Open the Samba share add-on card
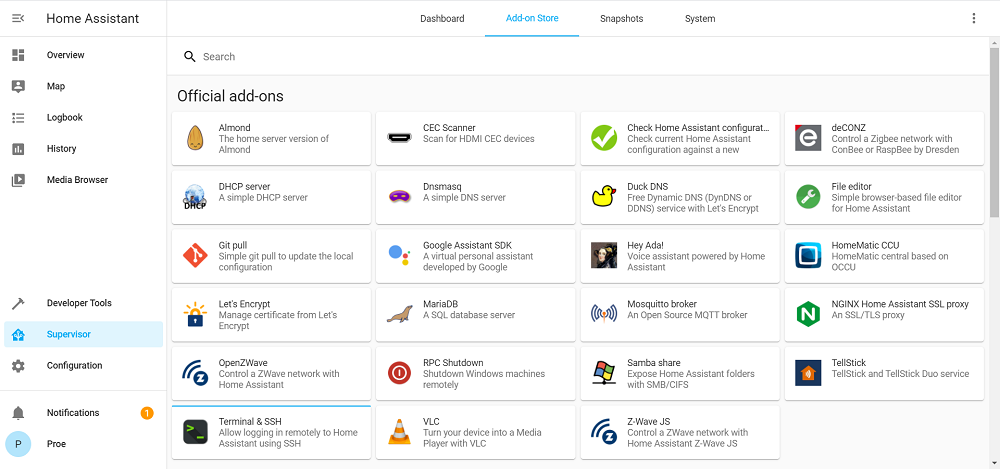 click(680, 374)
